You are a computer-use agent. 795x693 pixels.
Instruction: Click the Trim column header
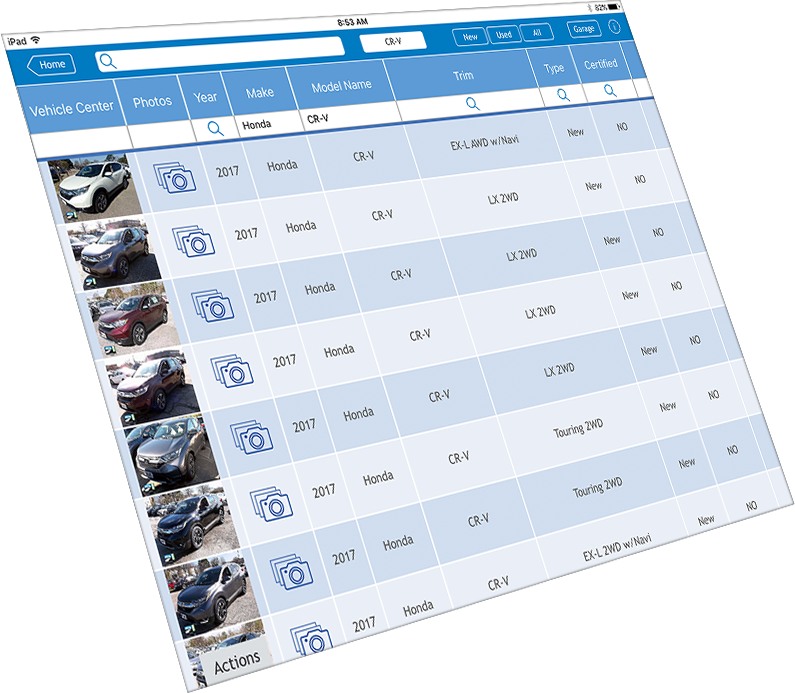(x=463, y=76)
